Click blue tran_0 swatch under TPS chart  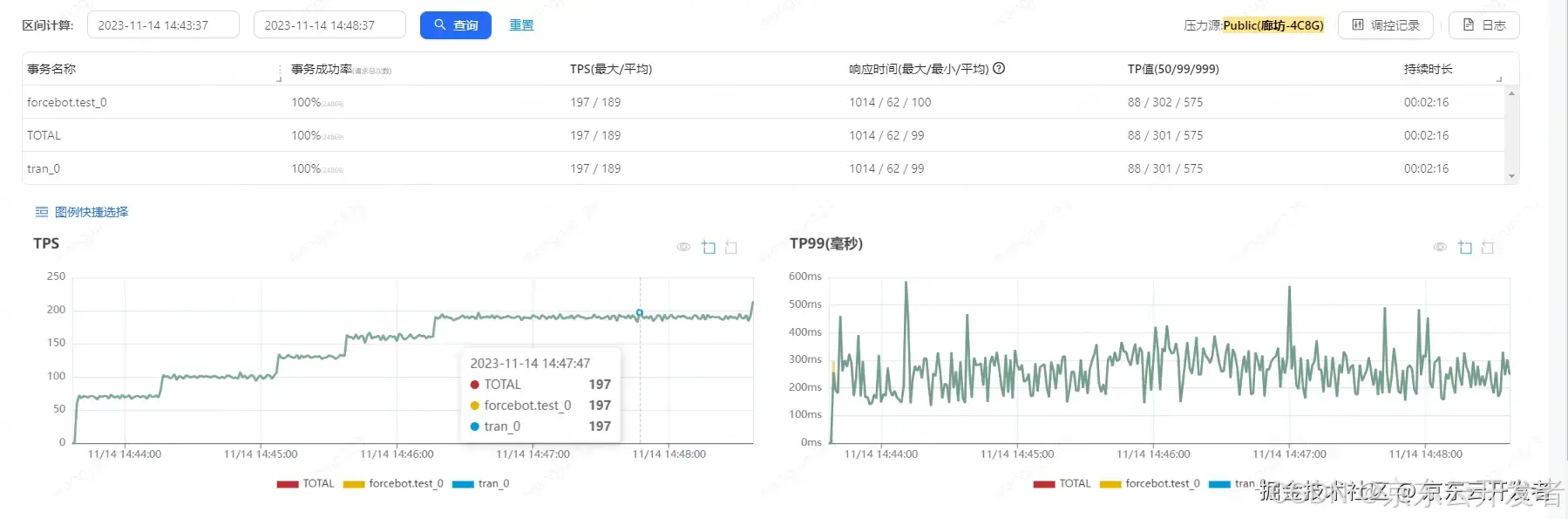coord(464,484)
